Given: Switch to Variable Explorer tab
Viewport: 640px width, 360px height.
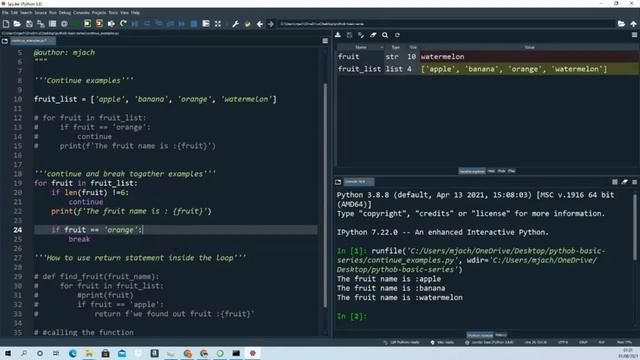Looking at the screenshot, I should pyautogui.click(x=472, y=171).
